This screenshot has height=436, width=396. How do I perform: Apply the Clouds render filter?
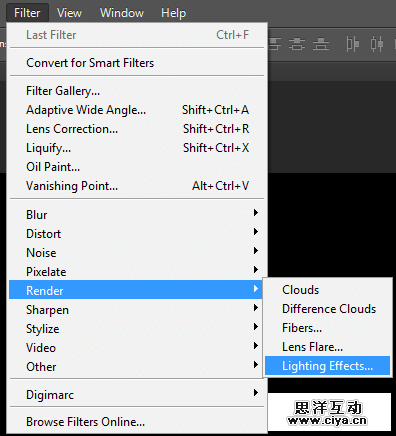pyautogui.click(x=327, y=290)
